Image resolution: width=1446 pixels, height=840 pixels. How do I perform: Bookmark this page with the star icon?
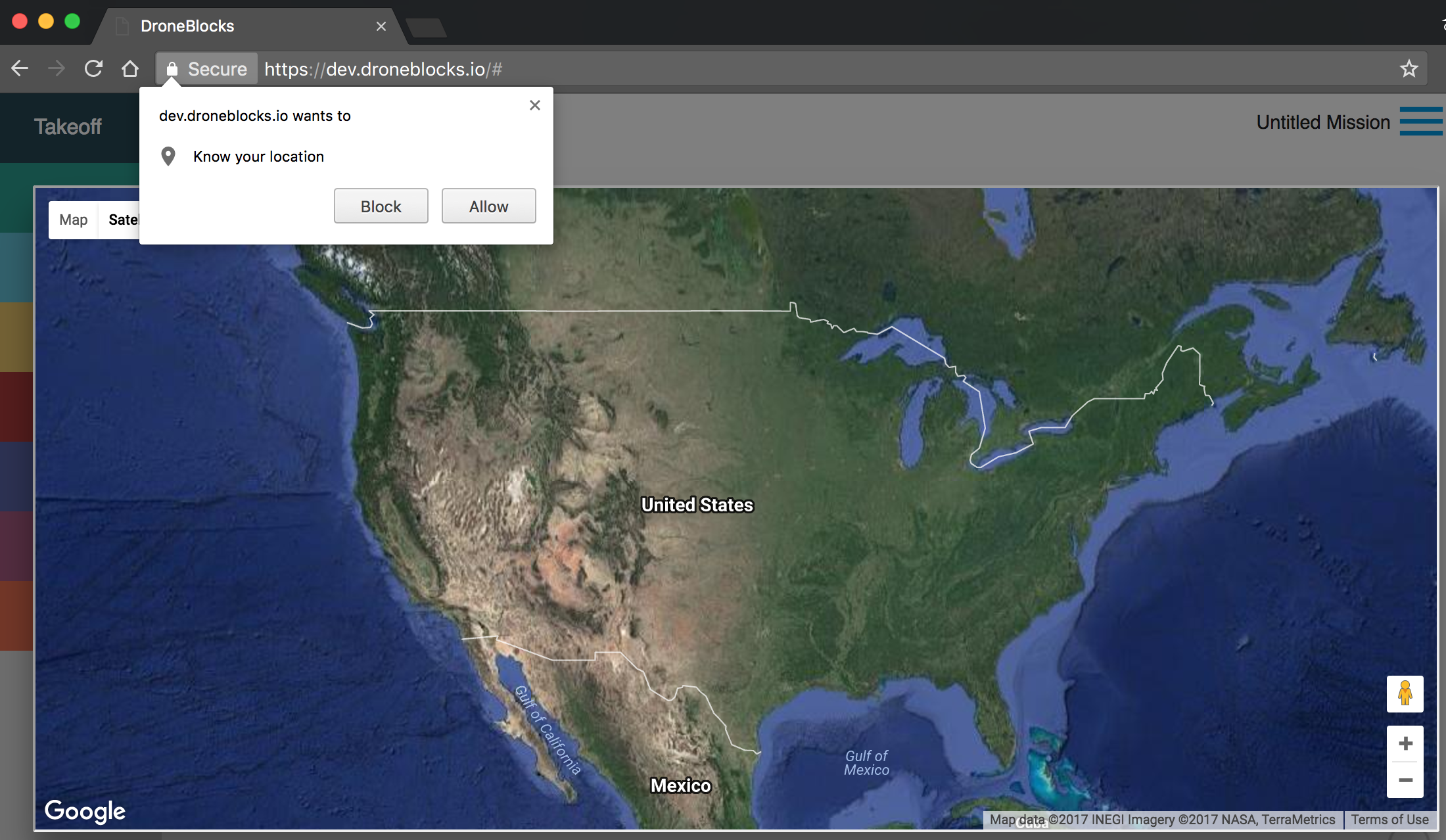click(1409, 68)
